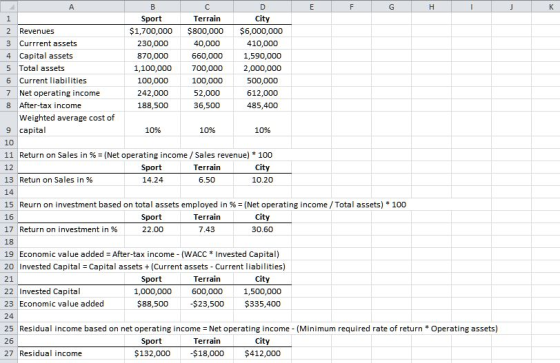Click current assets value 410,000

[262, 44]
